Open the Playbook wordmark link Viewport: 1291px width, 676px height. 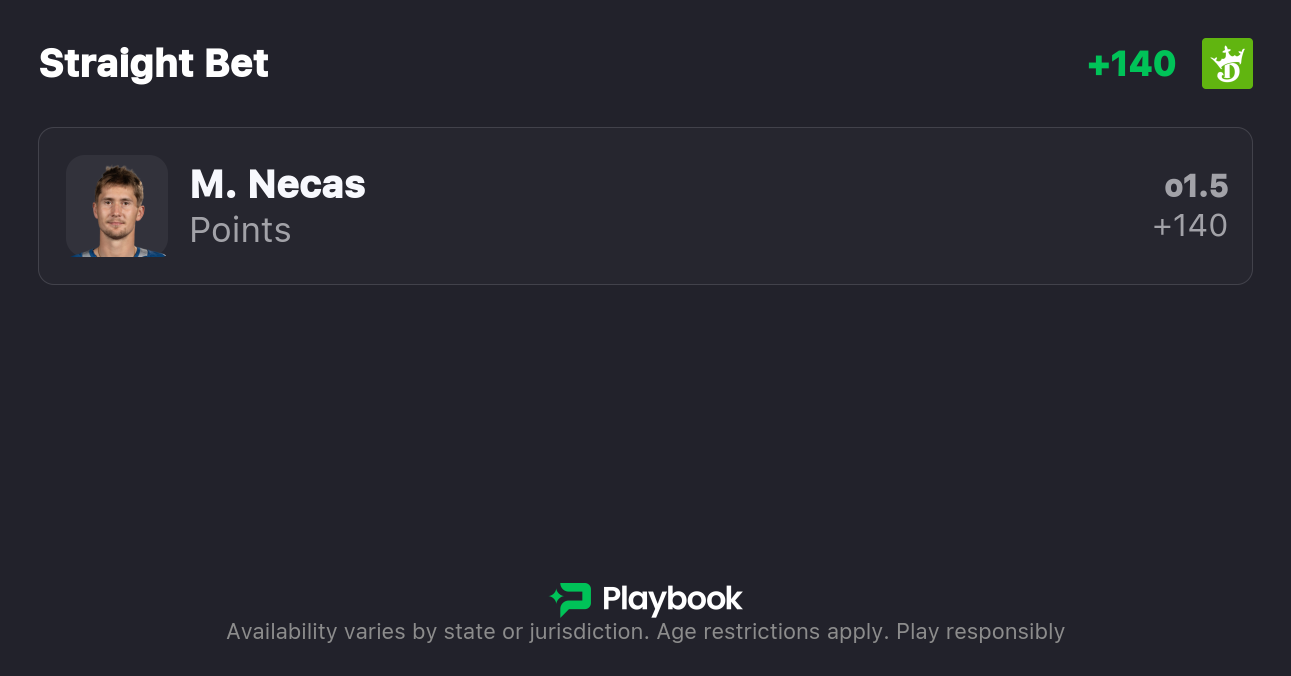tap(672, 599)
